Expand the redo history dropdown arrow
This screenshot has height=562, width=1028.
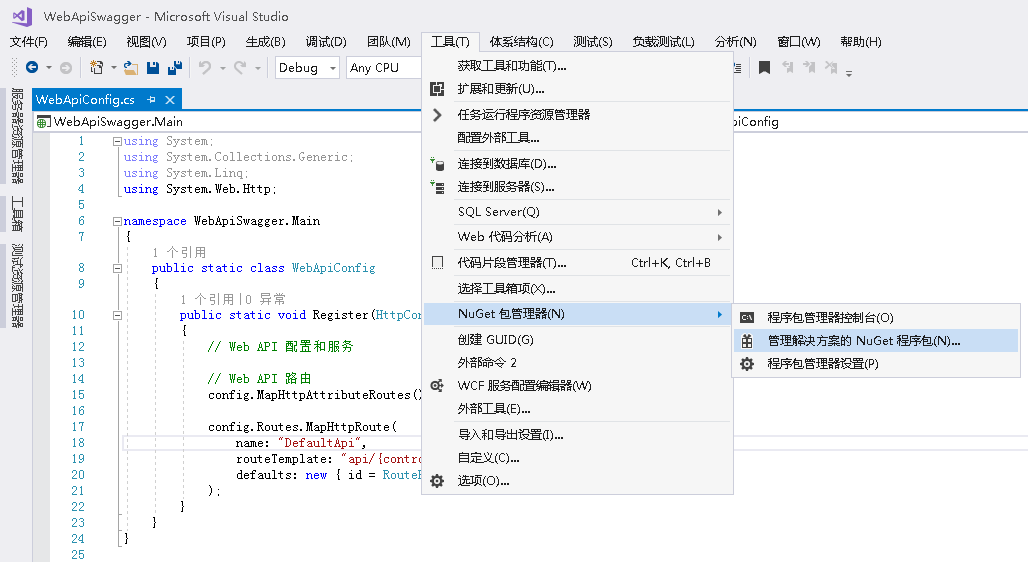[x=258, y=68]
